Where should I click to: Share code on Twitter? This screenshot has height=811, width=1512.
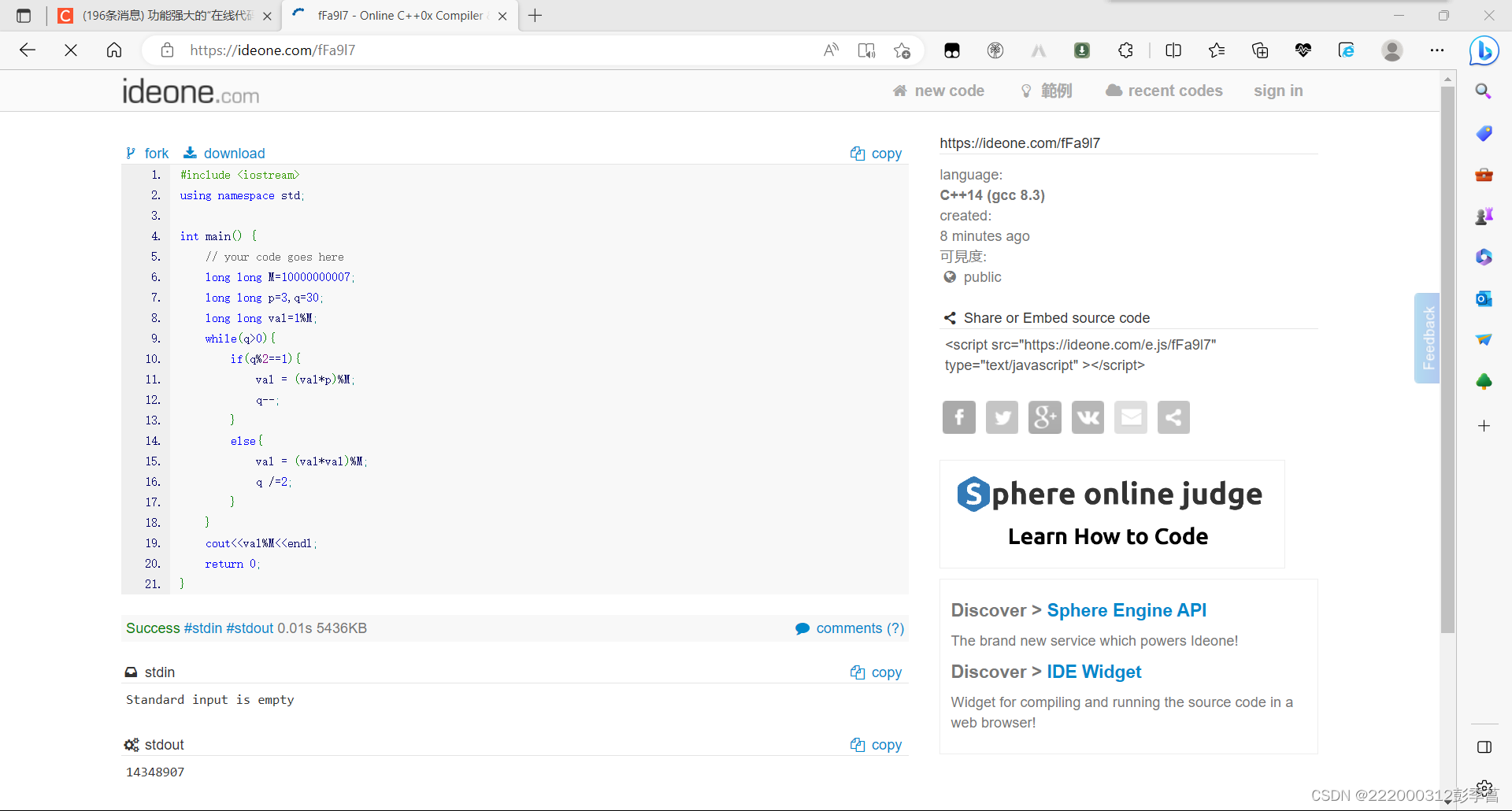[1002, 417]
